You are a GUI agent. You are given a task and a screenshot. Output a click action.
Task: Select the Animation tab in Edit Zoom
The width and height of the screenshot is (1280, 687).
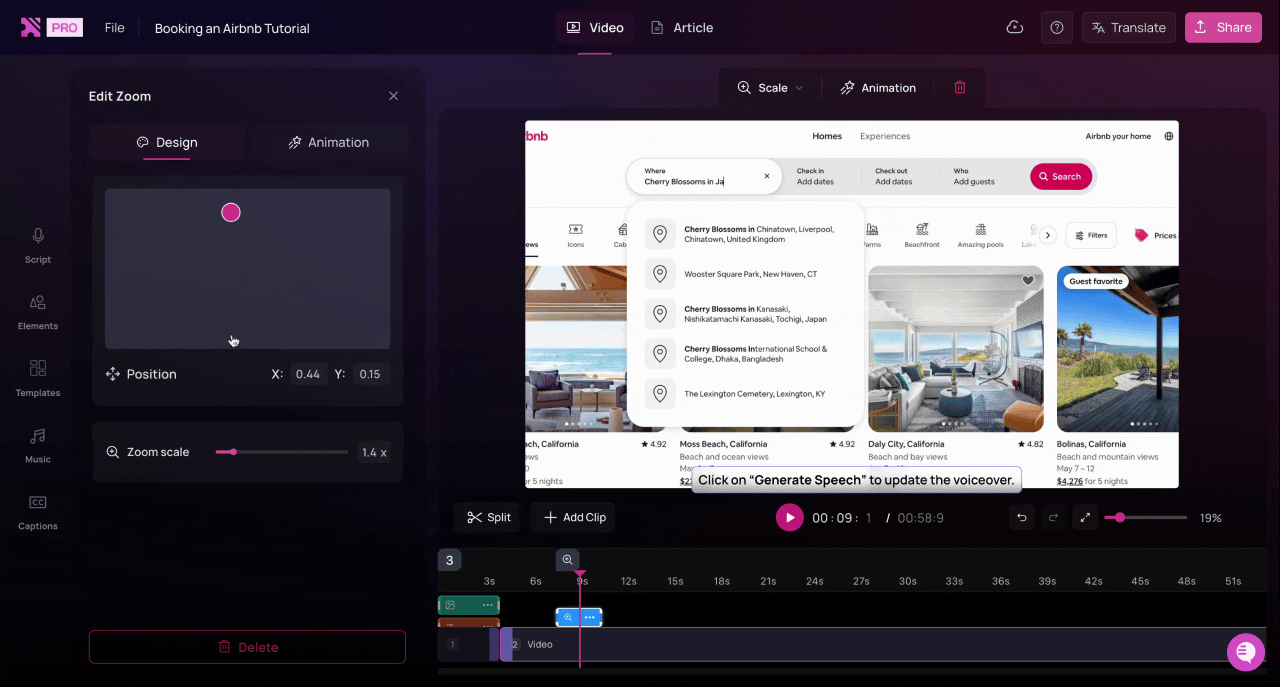329,142
